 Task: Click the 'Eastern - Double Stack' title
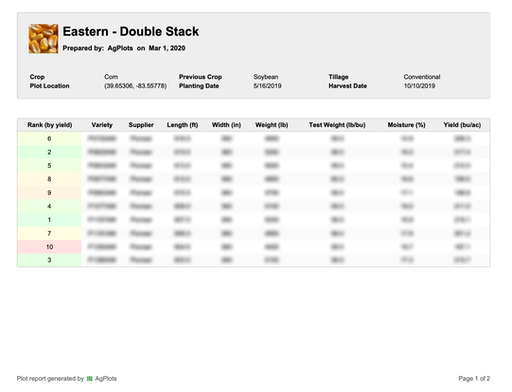click(x=131, y=32)
